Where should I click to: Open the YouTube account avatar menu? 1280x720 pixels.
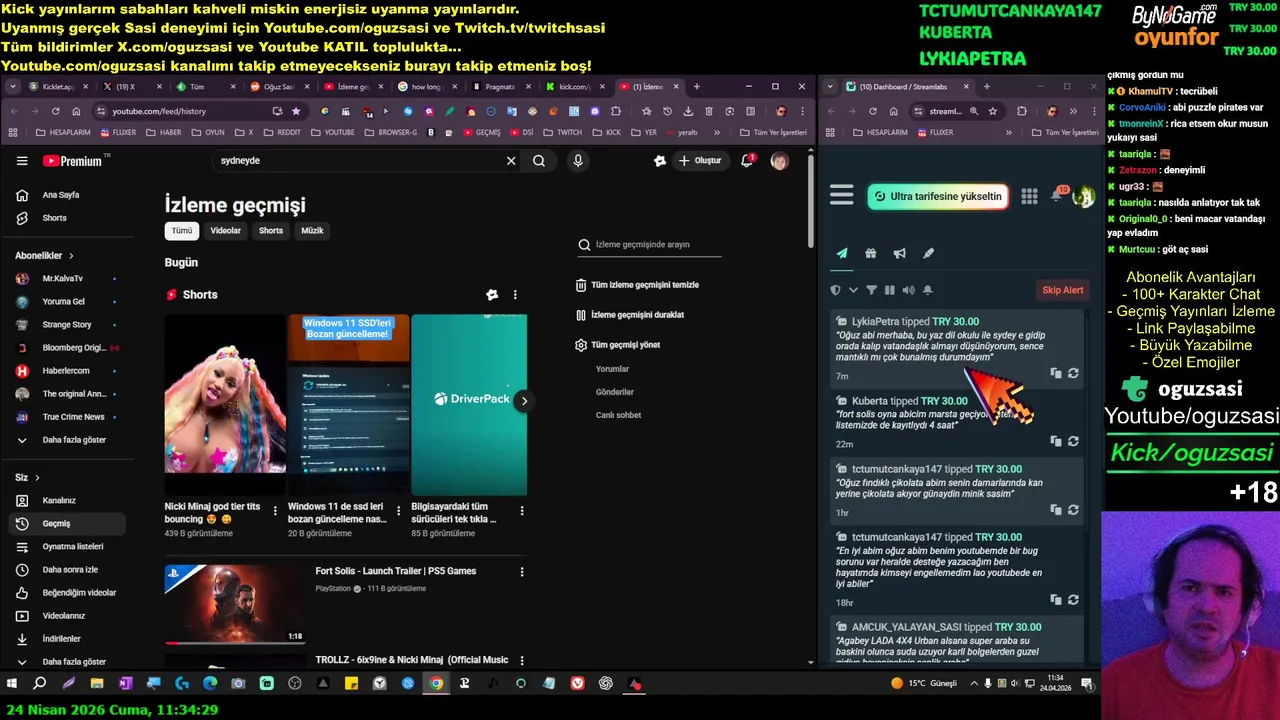click(779, 160)
